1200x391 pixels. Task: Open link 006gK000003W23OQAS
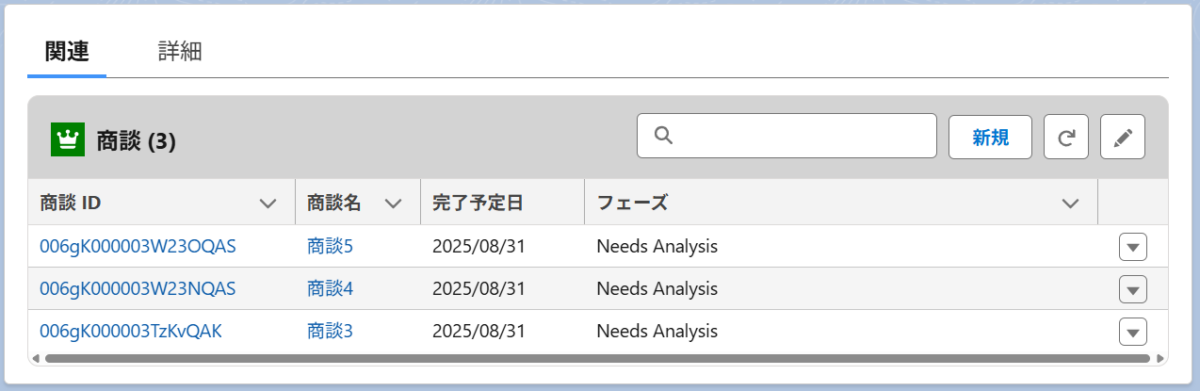[x=138, y=246]
